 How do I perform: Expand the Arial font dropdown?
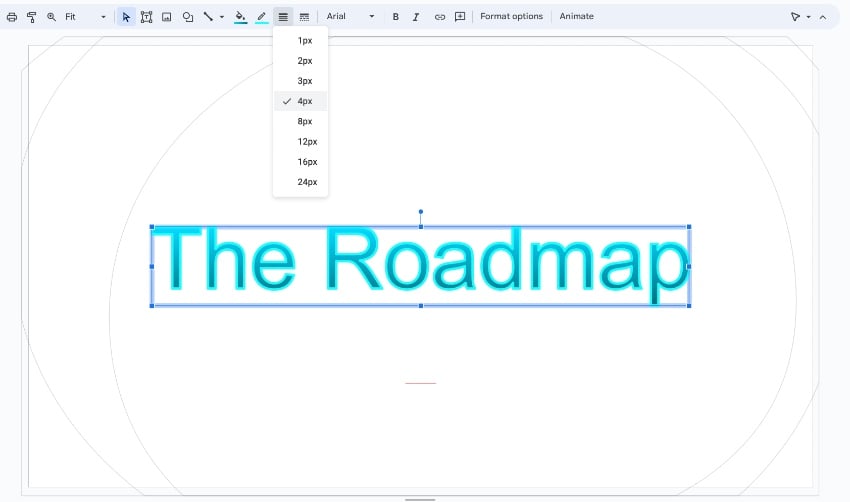click(350, 17)
